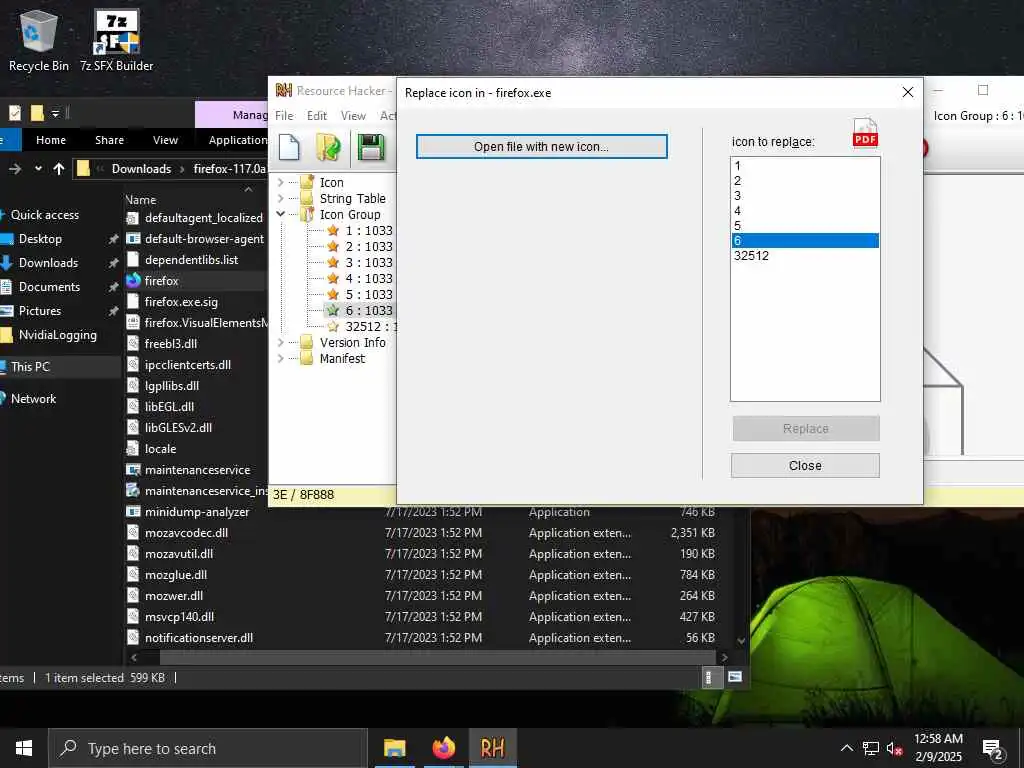Image resolution: width=1024 pixels, height=768 pixels.
Task: Select the star icon of Icon Group 3 : 1033
Action: [x=333, y=263]
